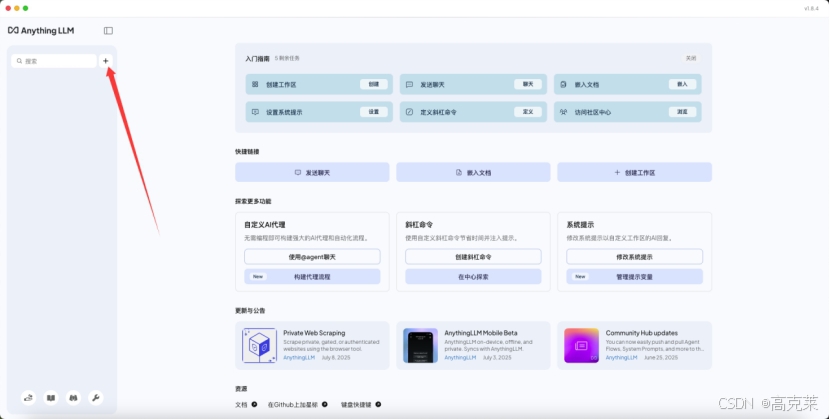This screenshot has width=830, height=419.
Task: Click the 发送聊天 quick link
Action: tap(312, 172)
